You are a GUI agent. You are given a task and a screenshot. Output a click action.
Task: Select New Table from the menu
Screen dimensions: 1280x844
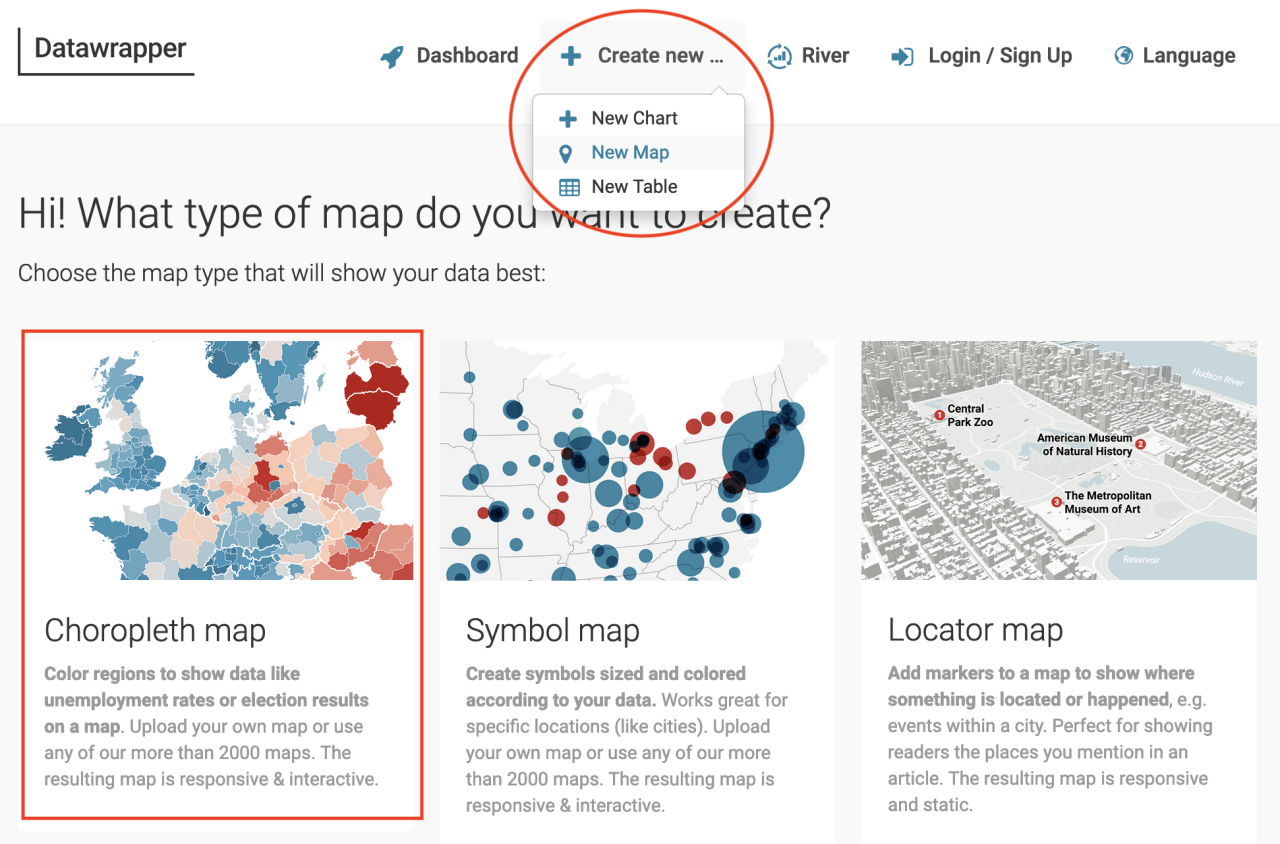coord(634,186)
